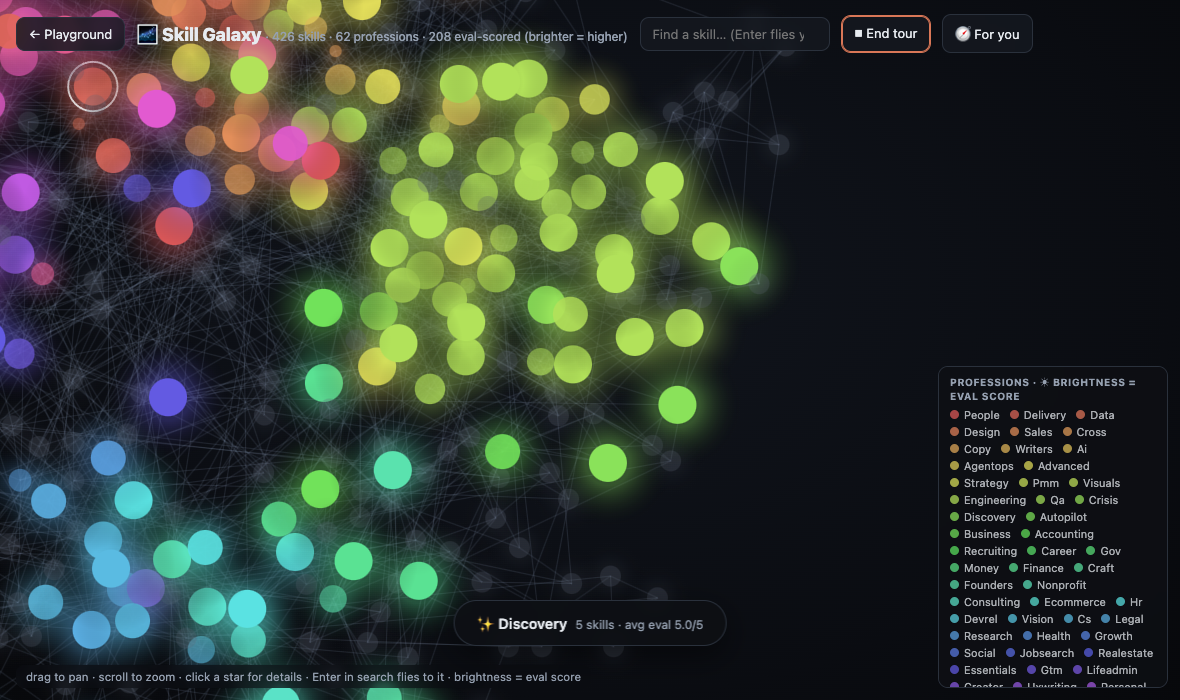Pick Writers in the professions legend

pyautogui.click(x=1026, y=449)
